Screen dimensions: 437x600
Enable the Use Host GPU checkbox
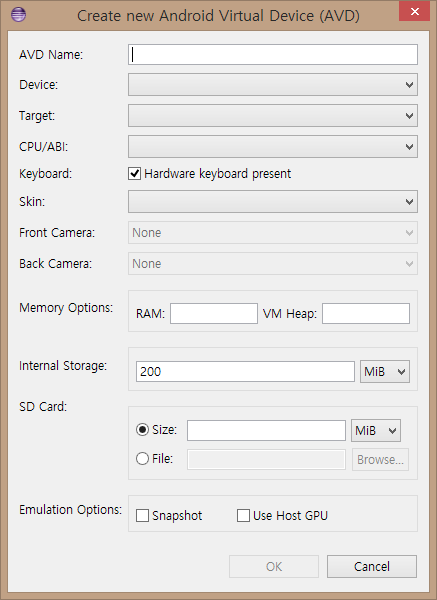point(243,515)
